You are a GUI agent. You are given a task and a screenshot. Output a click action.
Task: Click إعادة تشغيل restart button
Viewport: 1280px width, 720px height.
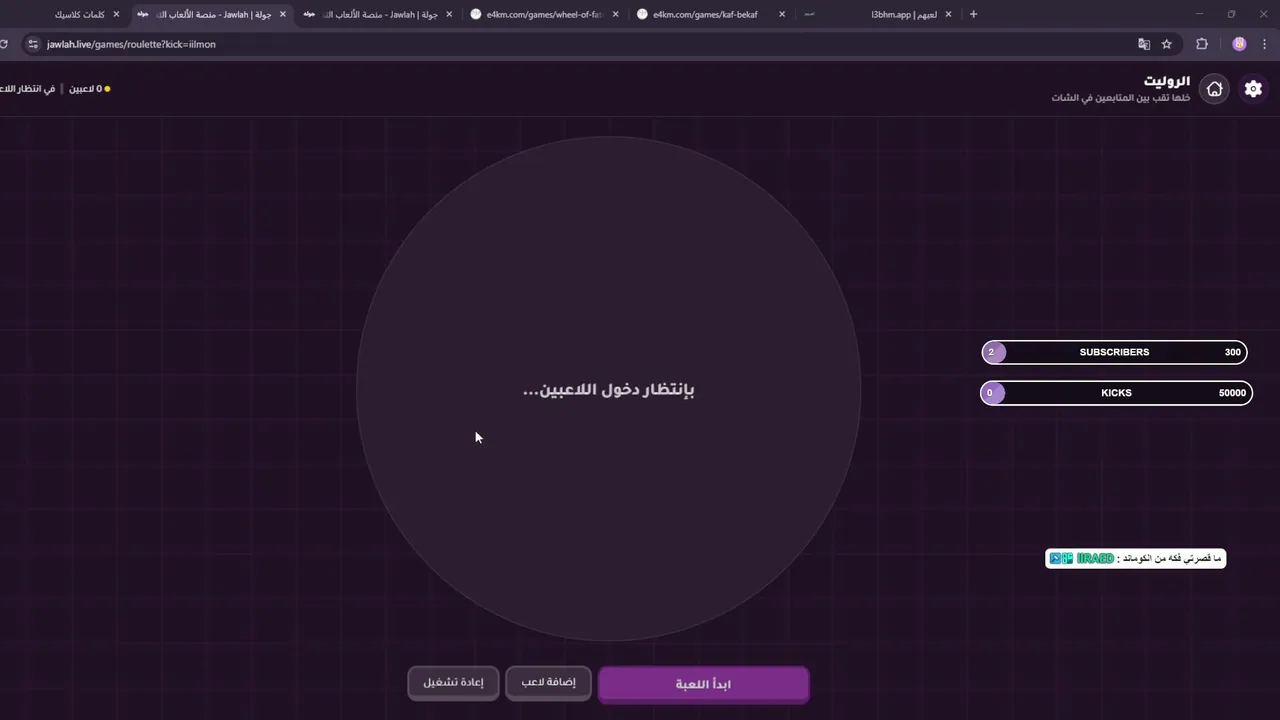pyautogui.click(x=453, y=683)
